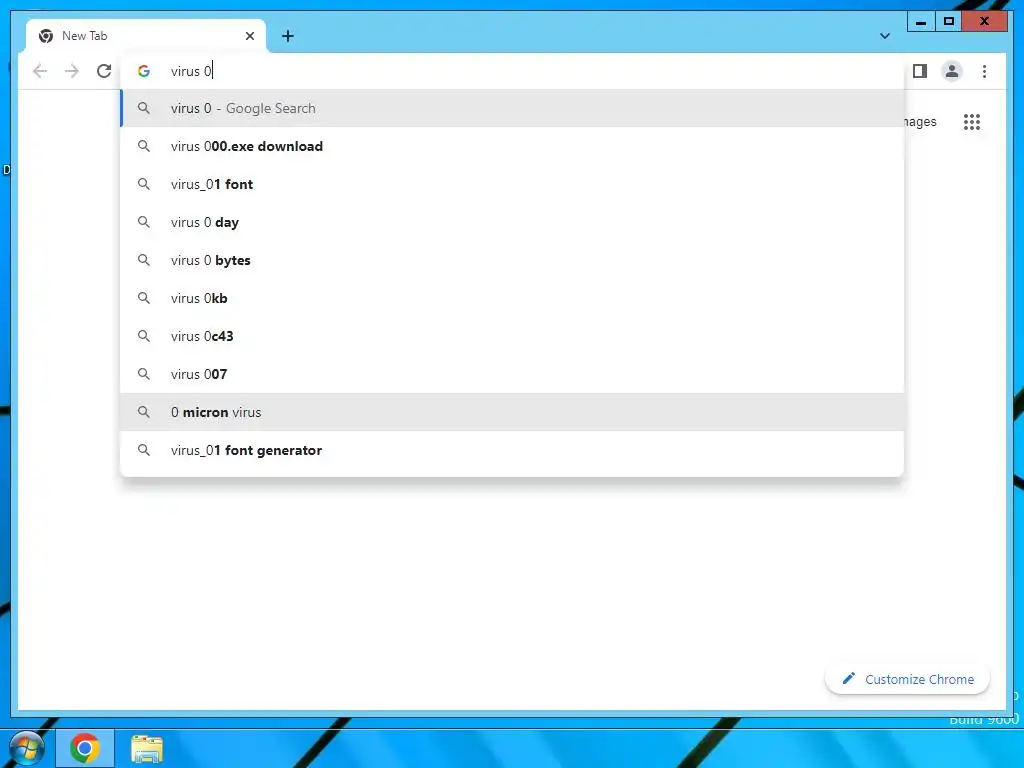Reload the current page
Image resolution: width=1024 pixels, height=768 pixels.
pos(104,71)
